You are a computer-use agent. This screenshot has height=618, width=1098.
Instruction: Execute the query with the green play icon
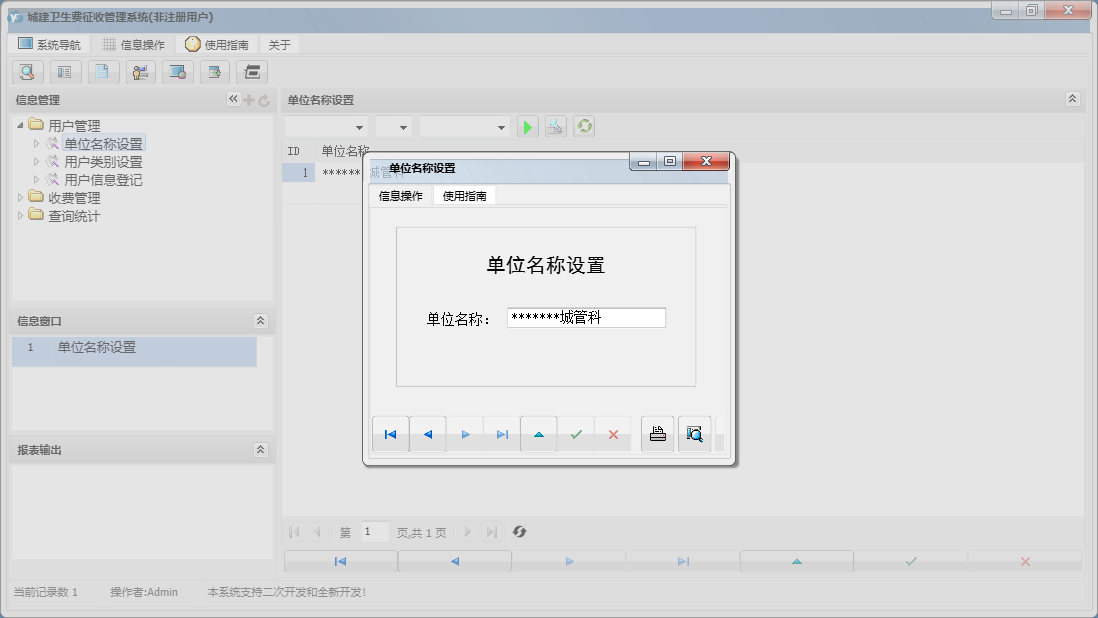527,126
